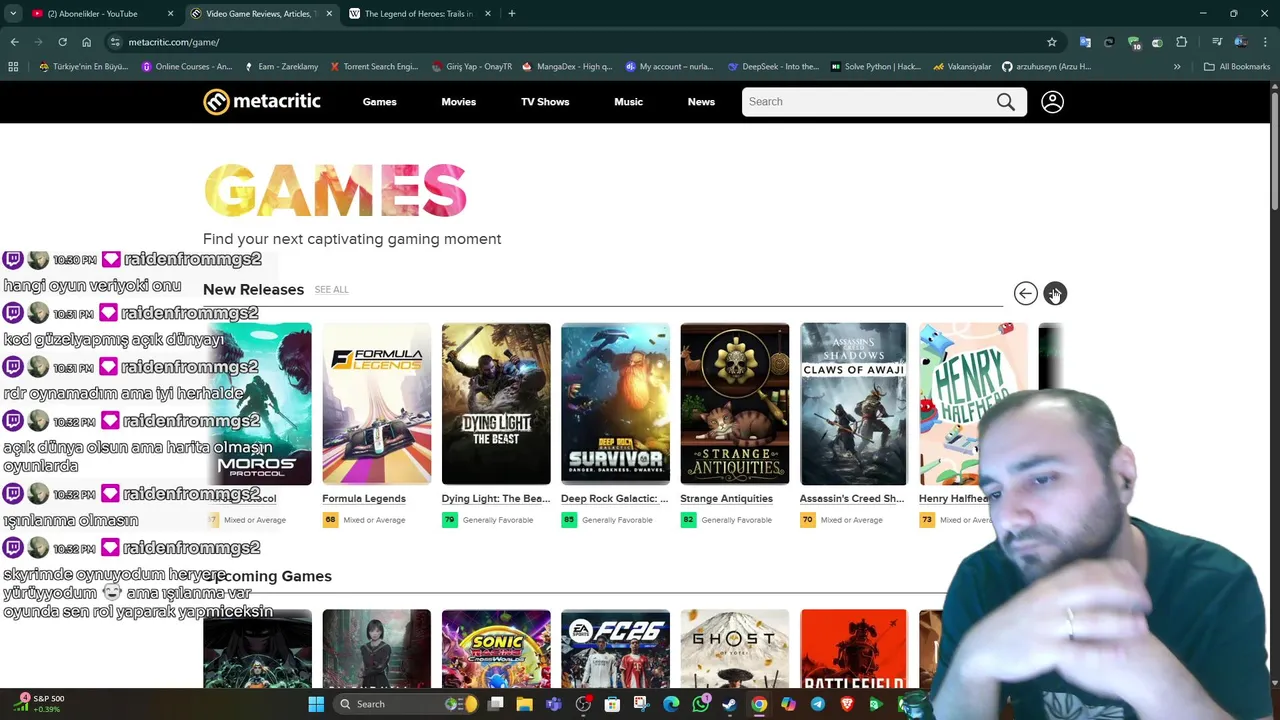Open Steam from the taskbar
The image size is (1280, 720).
729,704
